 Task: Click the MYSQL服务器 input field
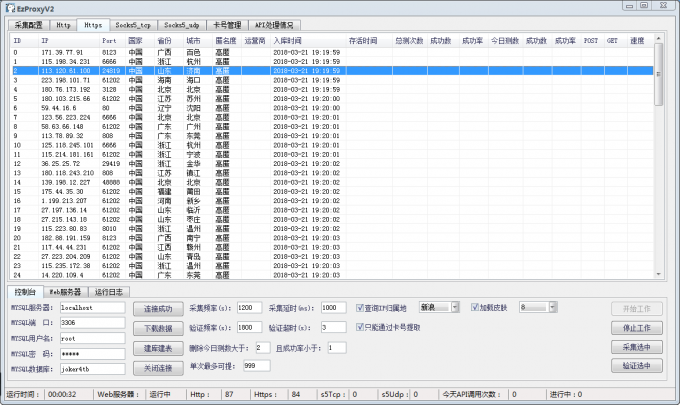pos(91,308)
